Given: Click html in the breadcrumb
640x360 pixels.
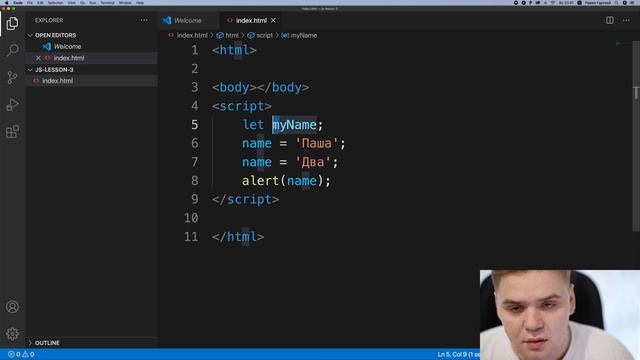Looking at the screenshot, I should pos(231,36).
